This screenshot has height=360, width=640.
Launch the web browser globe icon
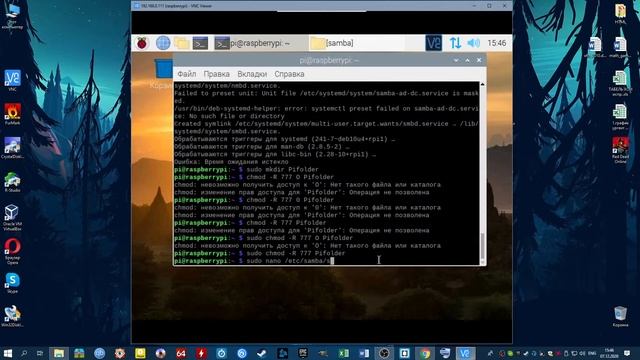pyautogui.click(x=163, y=43)
